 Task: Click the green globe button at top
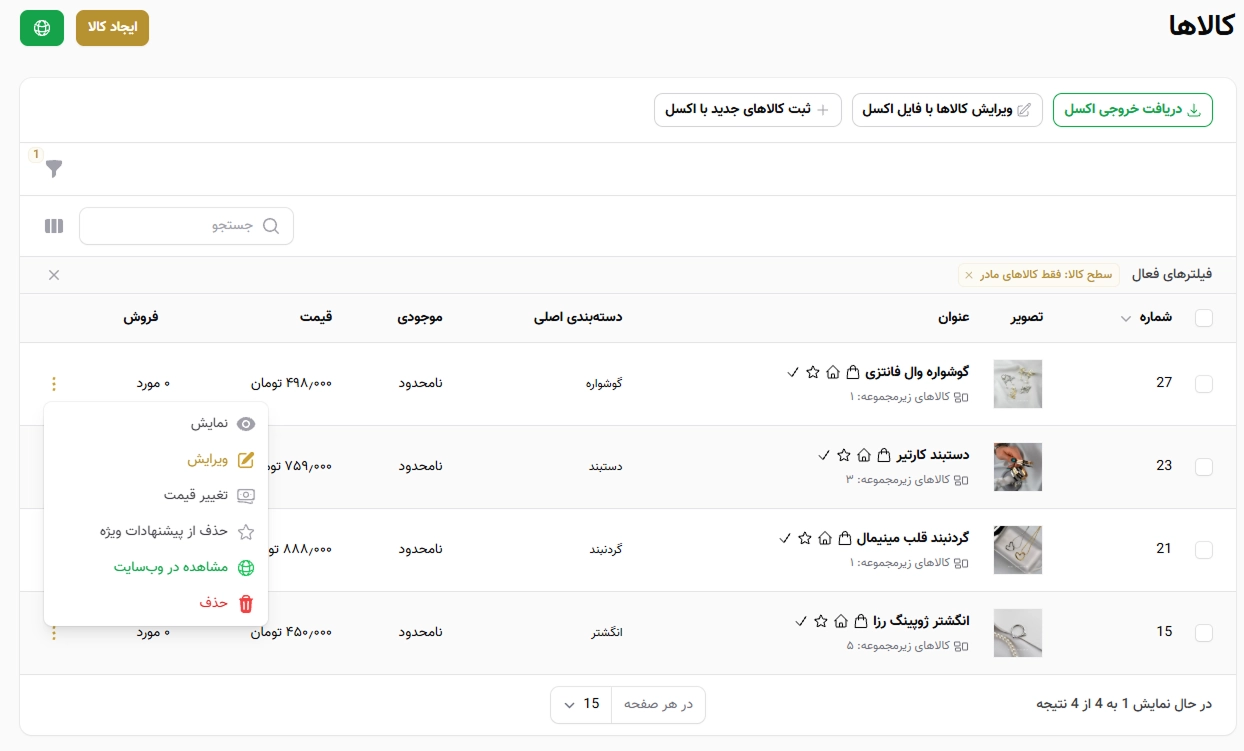tap(42, 28)
